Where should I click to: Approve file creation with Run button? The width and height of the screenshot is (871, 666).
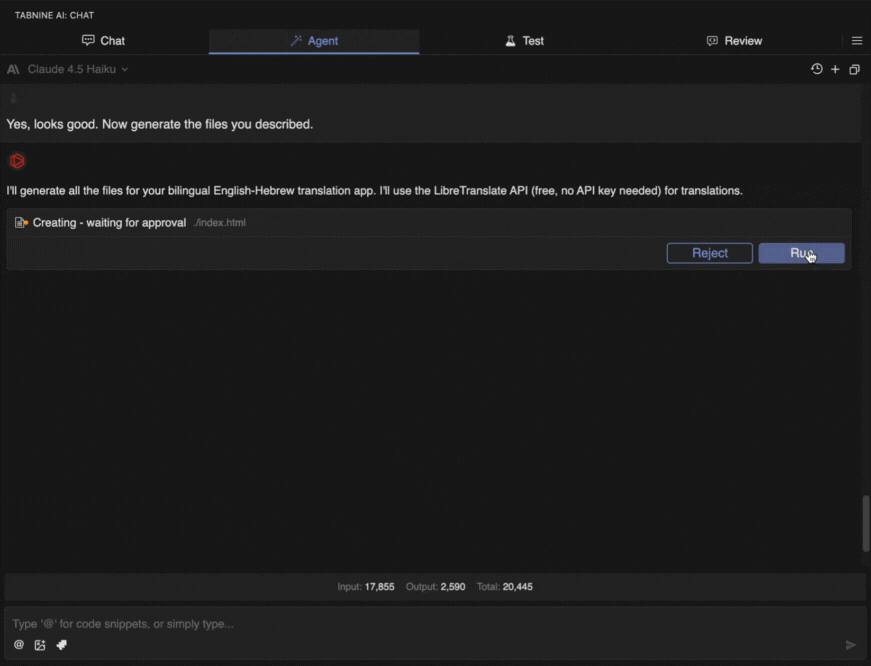(x=801, y=253)
